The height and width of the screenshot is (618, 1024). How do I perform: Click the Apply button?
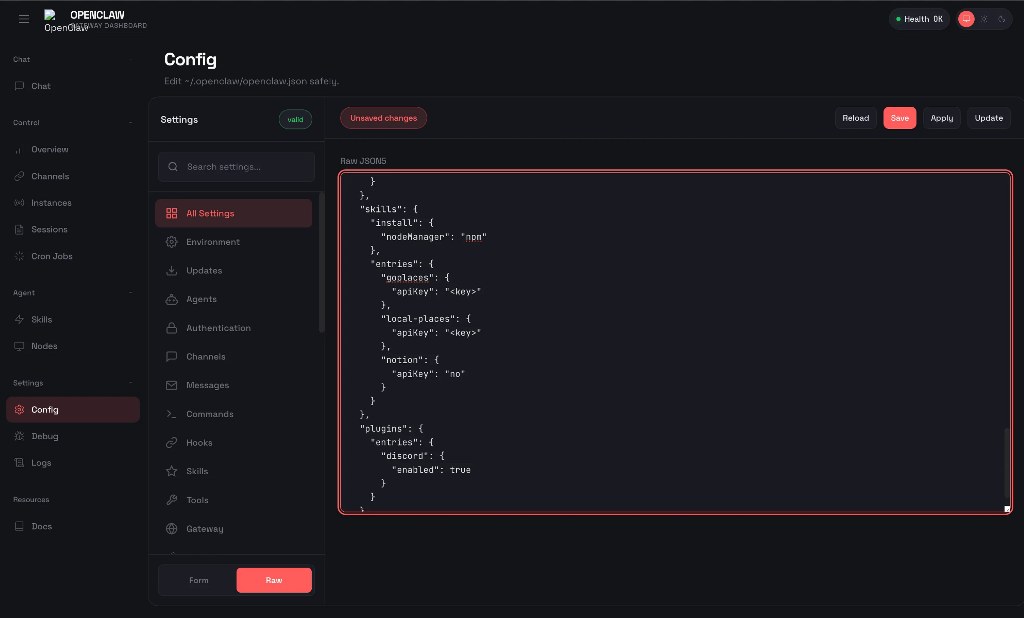pyautogui.click(x=942, y=118)
